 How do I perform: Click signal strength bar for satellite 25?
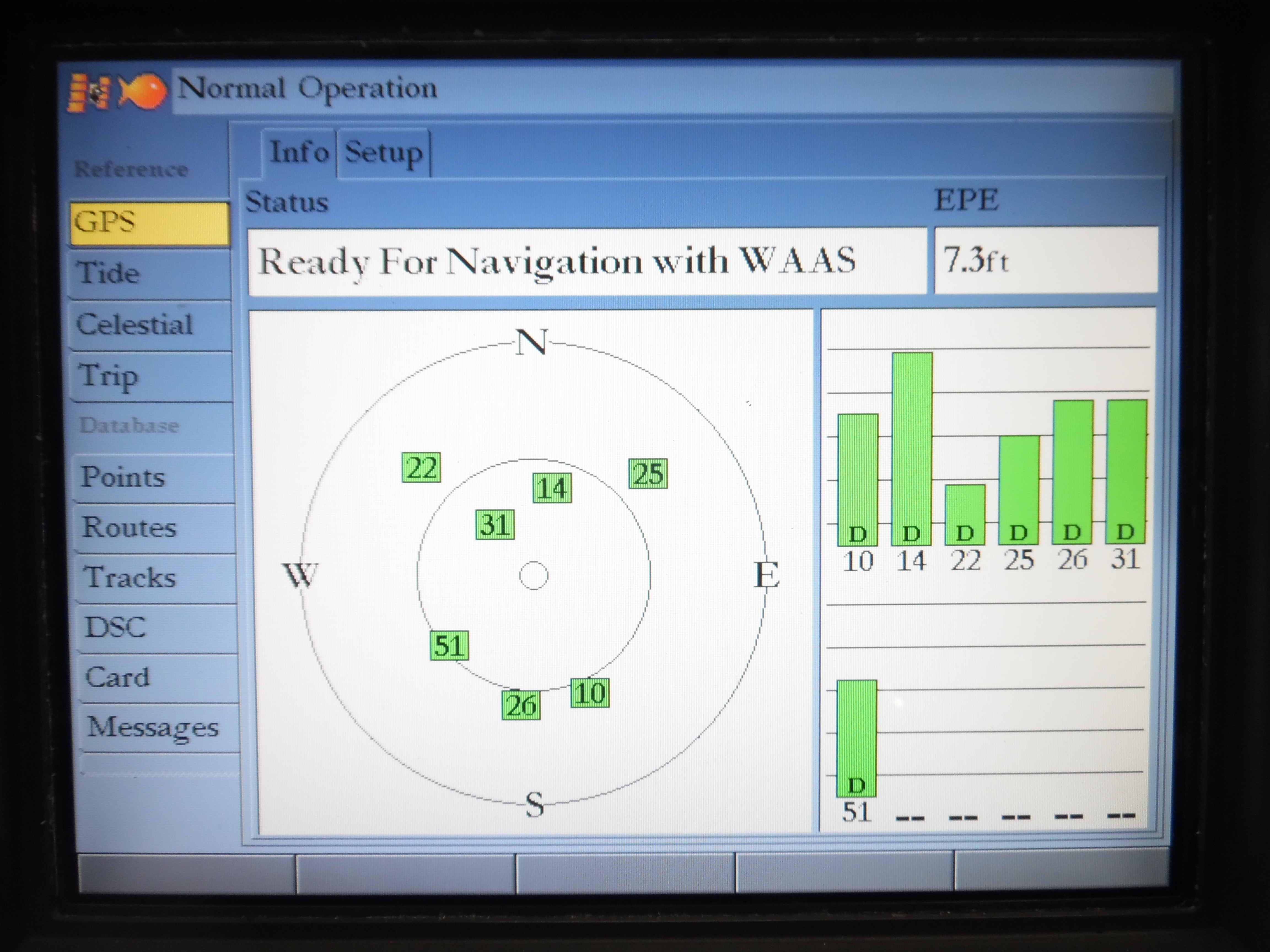pyautogui.click(x=1019, y=490)
